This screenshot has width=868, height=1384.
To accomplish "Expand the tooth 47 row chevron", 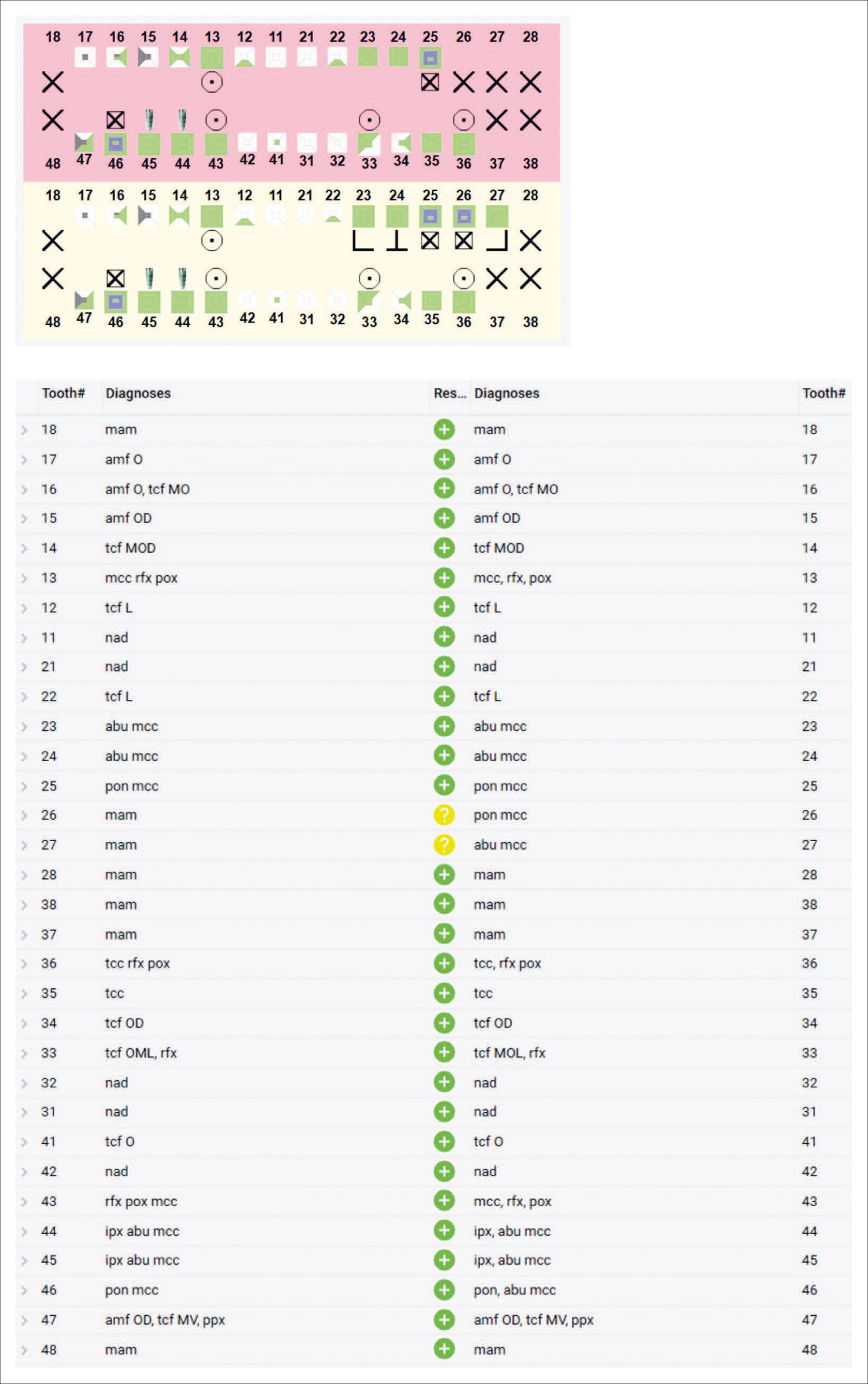I will pyautogui.click(x=24, y=1320).
